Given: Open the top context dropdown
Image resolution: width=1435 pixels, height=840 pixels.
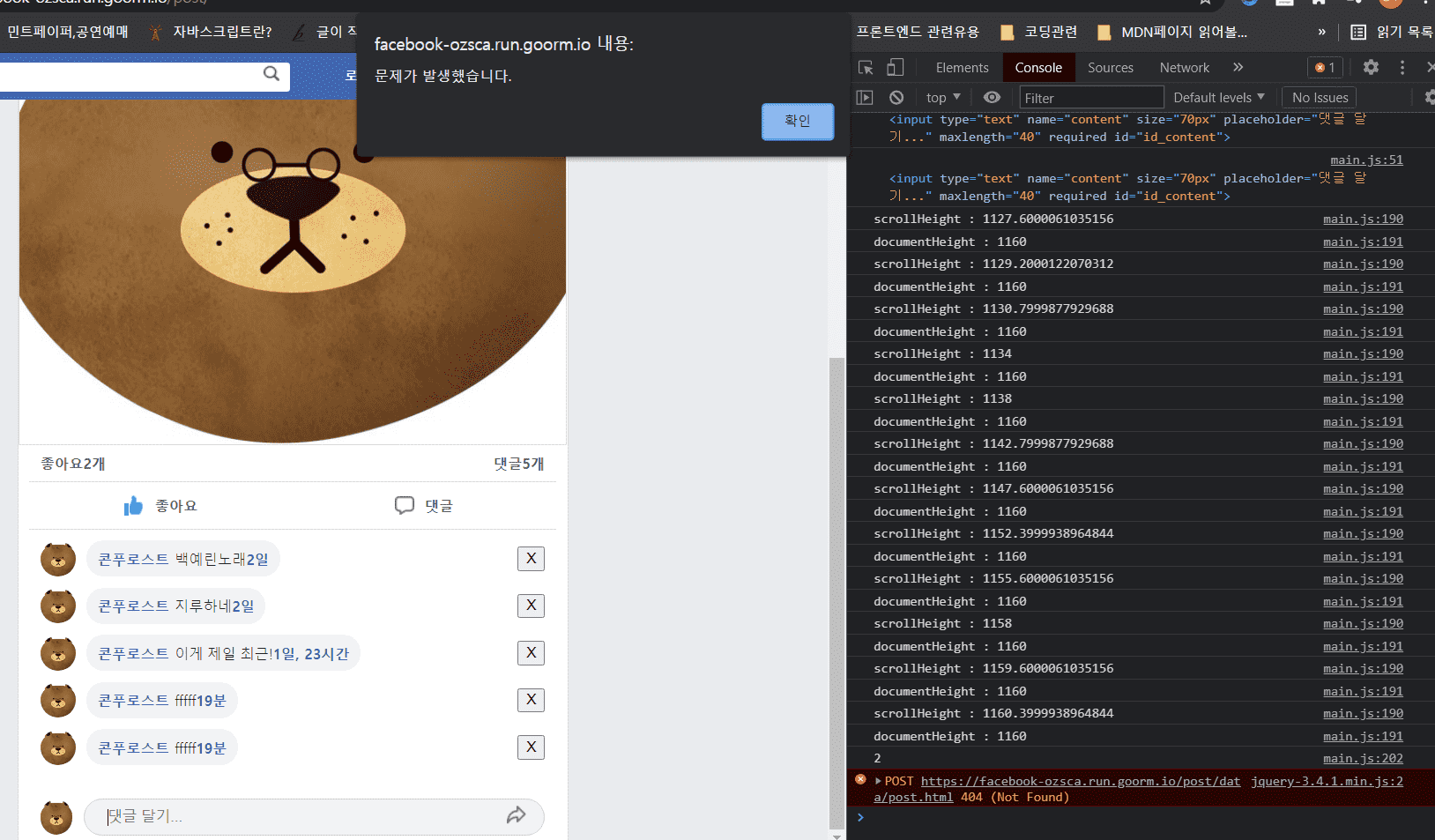Looking at the screenshot, I should 943,98.
